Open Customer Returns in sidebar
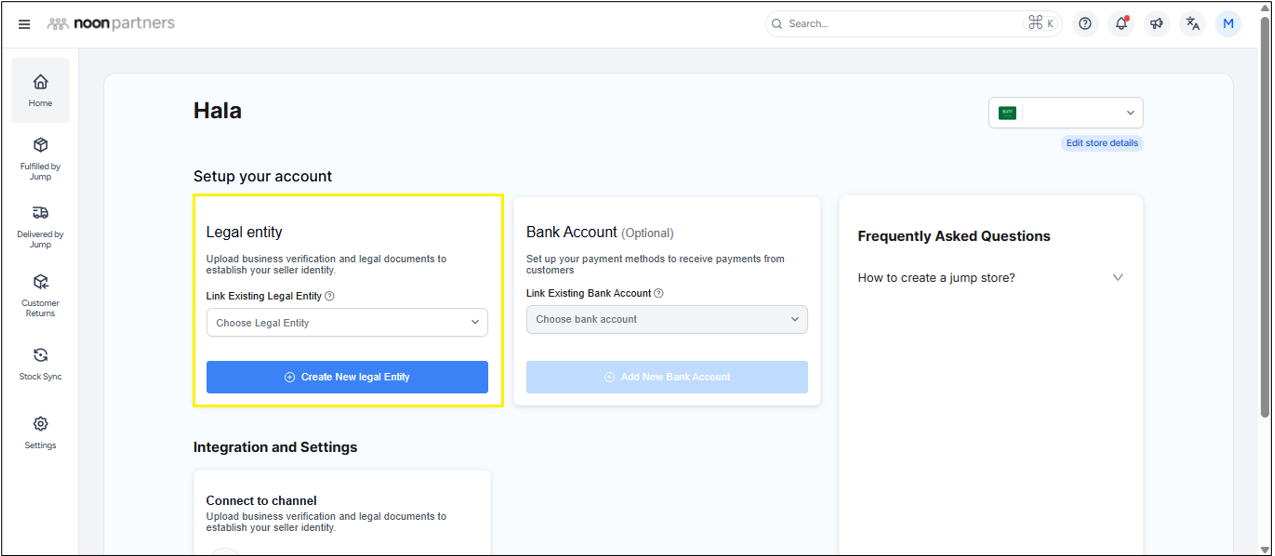Screen dimensions: 1275x556 coord(41,295)
